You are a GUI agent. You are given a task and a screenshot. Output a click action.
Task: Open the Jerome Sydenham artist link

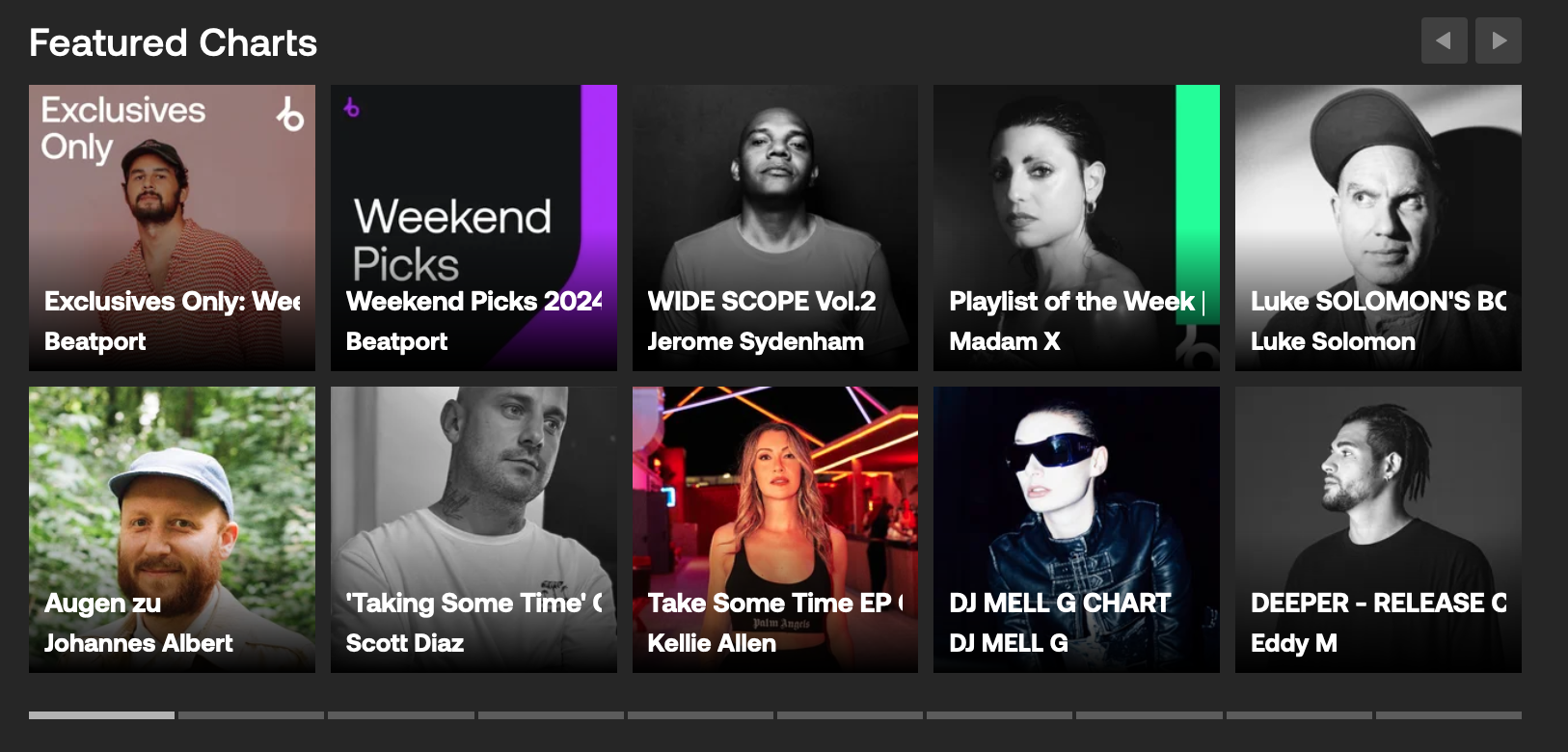click(x=755, y=341)
